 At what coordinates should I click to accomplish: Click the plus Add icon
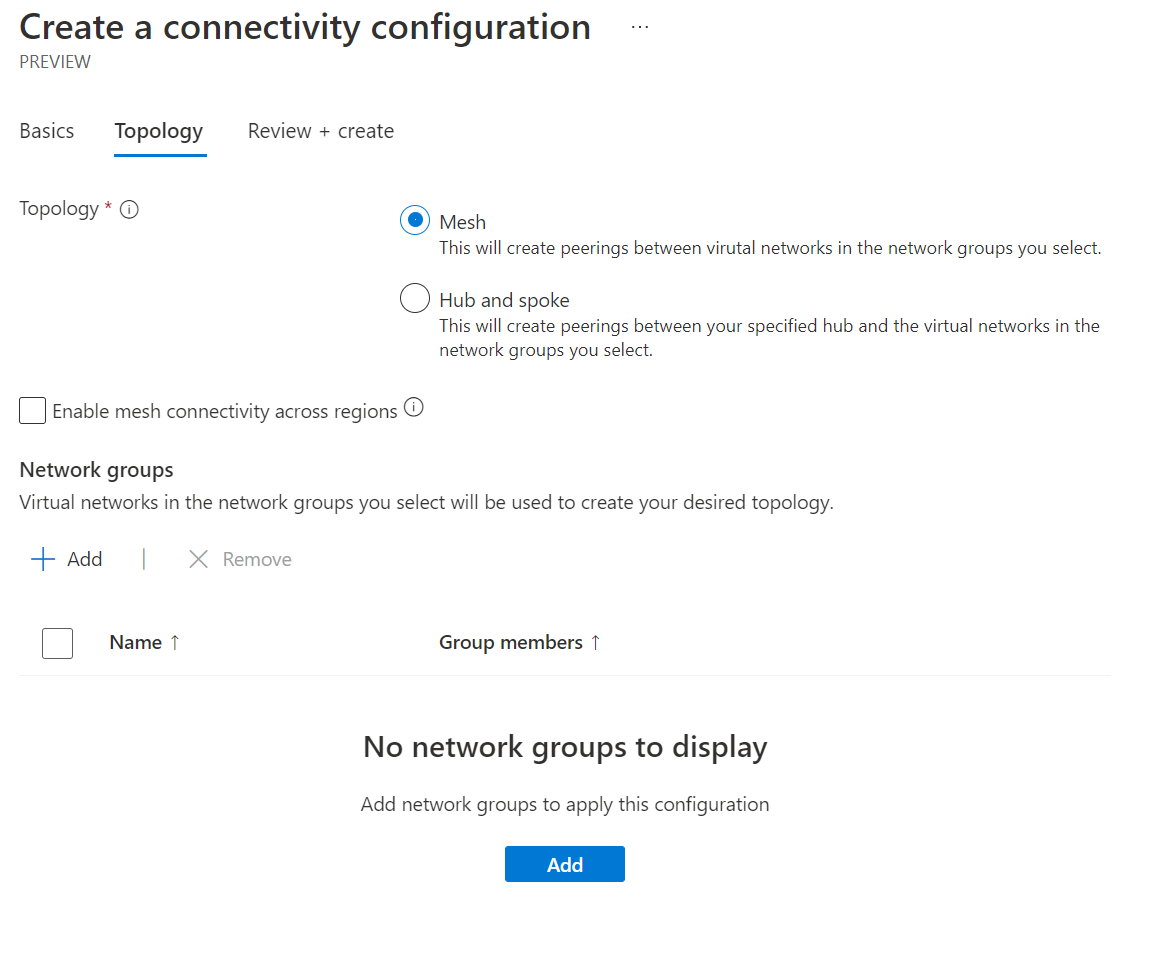[x=43, y=560]
